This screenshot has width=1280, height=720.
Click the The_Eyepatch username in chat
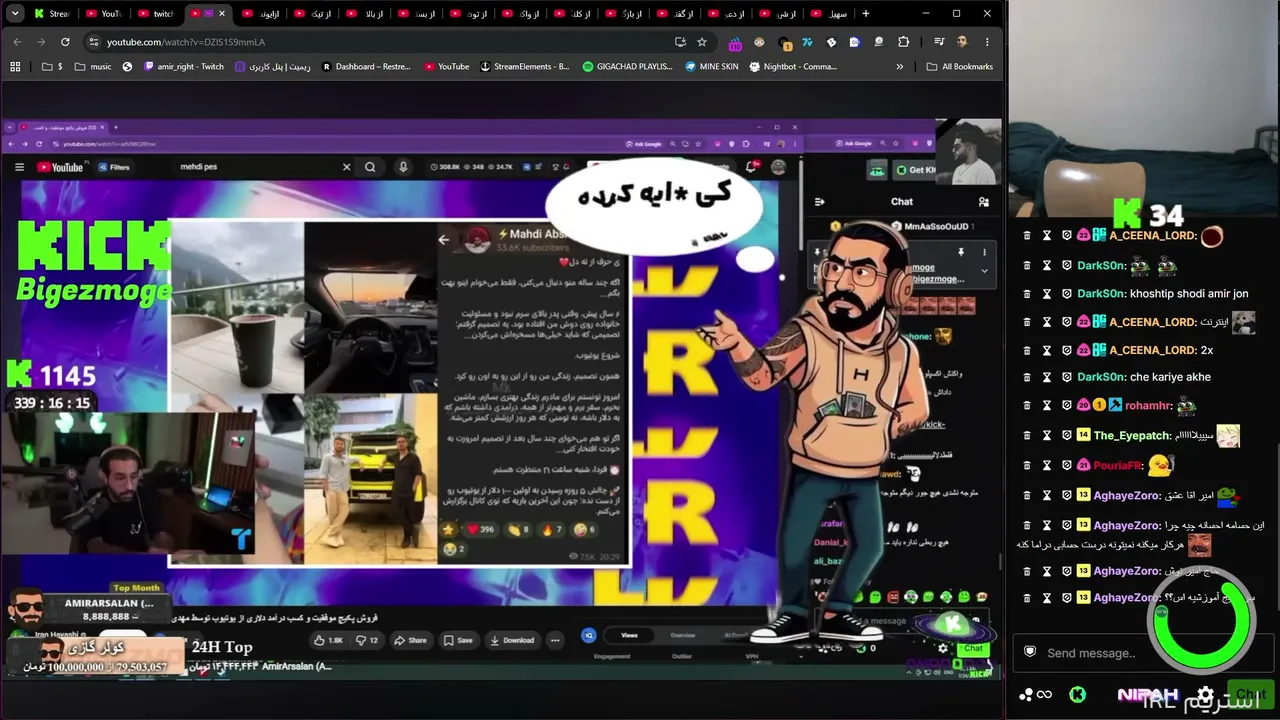1132,436
